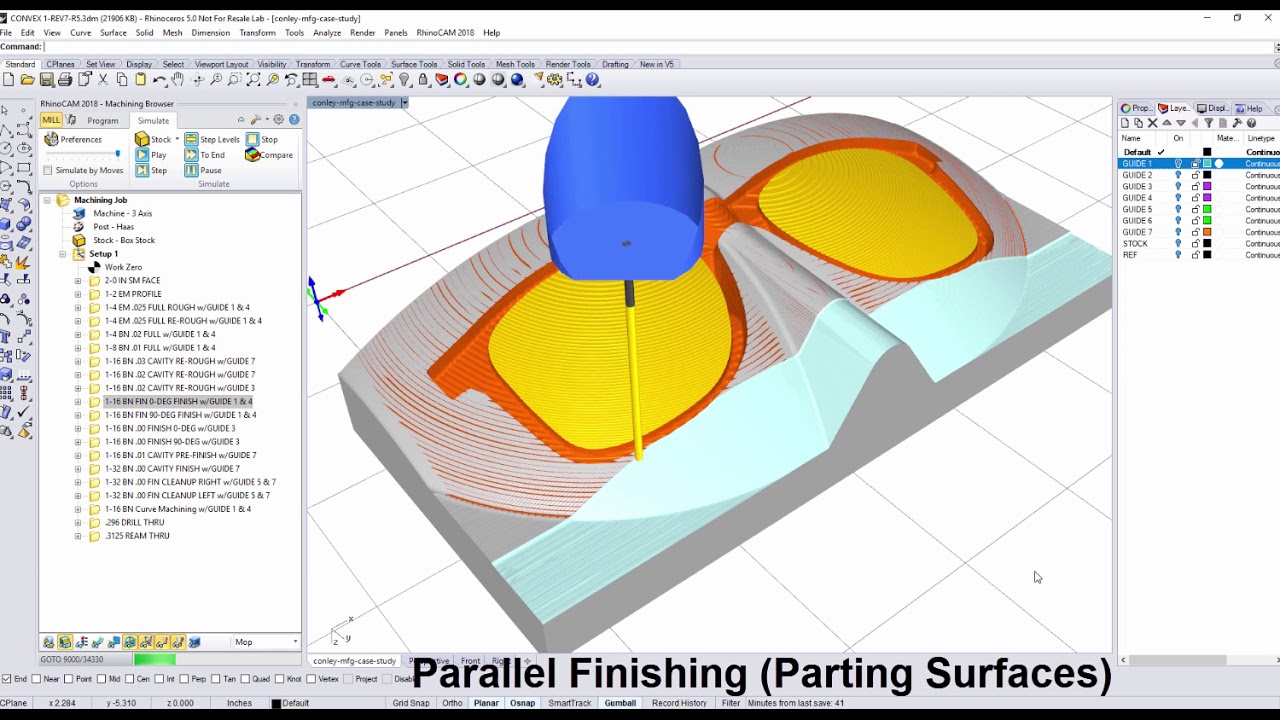The image size is (1280, 720).
Task: Click the Open file folder icon
Action: tap(27, 80)
